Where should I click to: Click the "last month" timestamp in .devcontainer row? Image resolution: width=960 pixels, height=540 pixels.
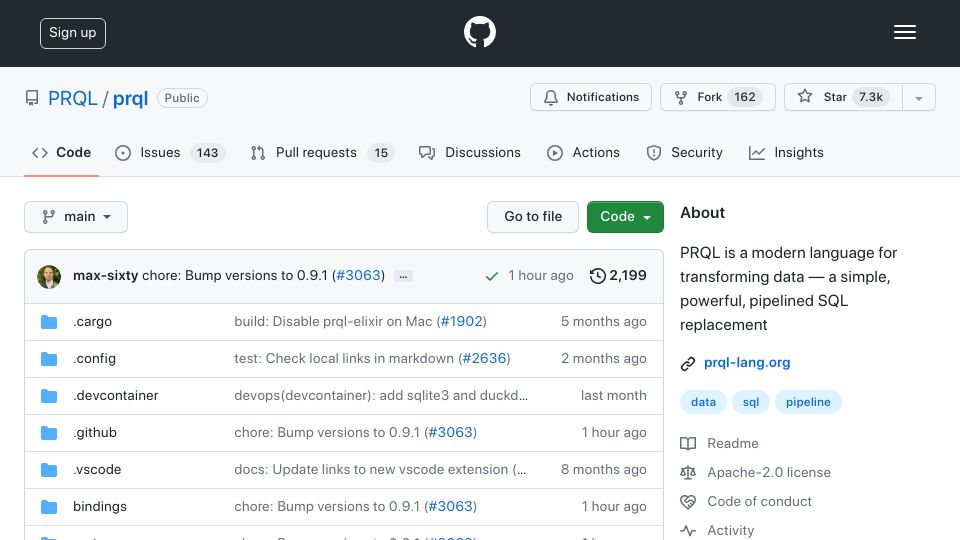coord(613,396)
